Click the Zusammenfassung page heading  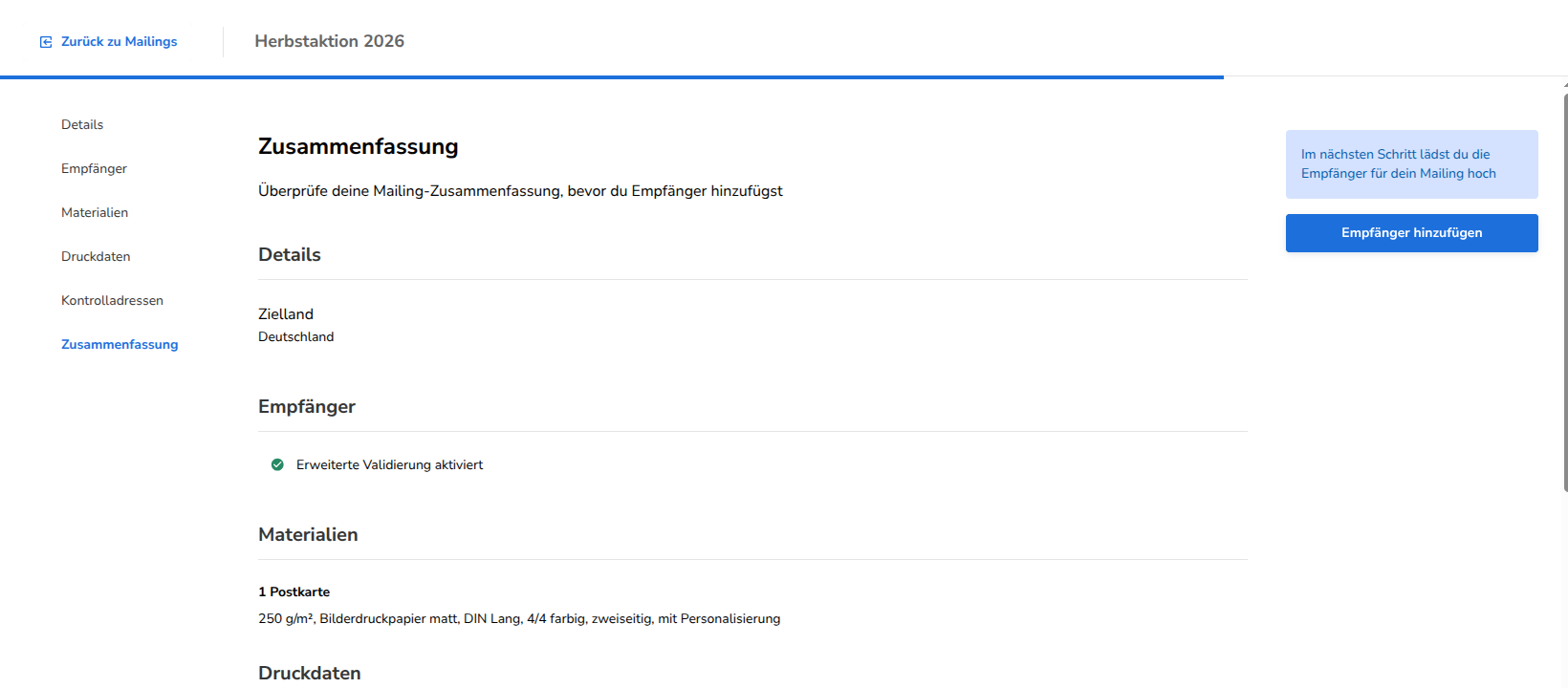tap(359, 146)
